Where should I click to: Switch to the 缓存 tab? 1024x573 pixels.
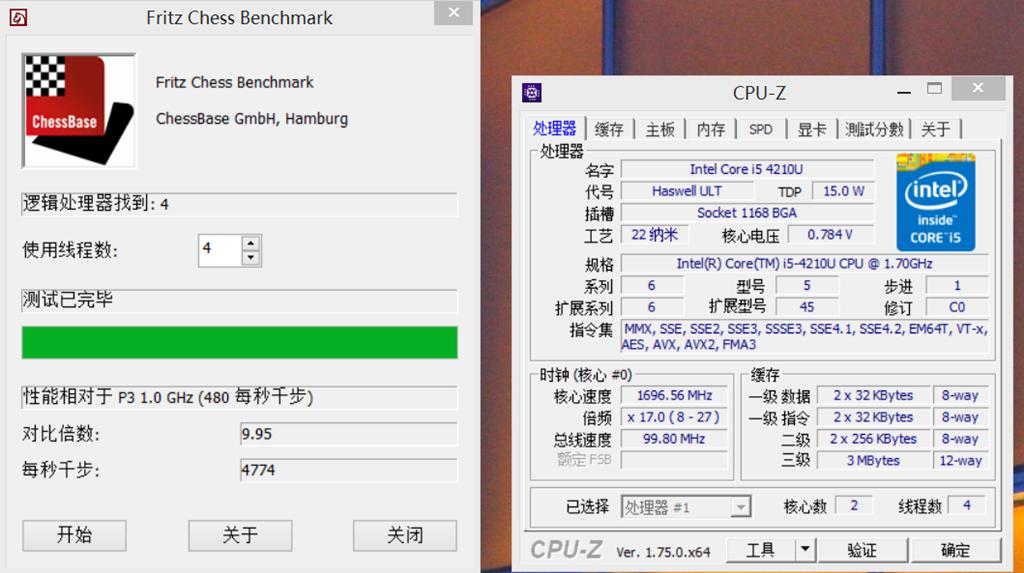click(x=609, y=129)
